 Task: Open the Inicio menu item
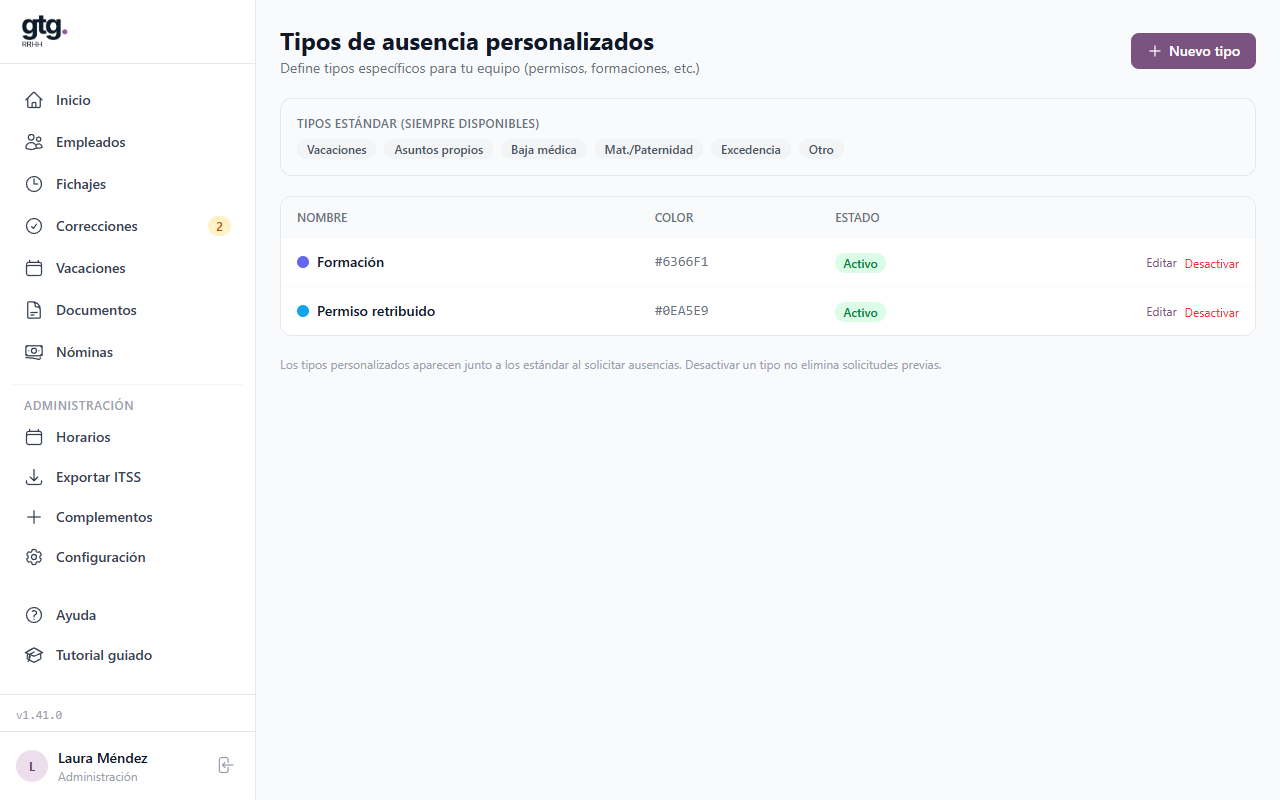pyautogui.click(x=128, y=100)
